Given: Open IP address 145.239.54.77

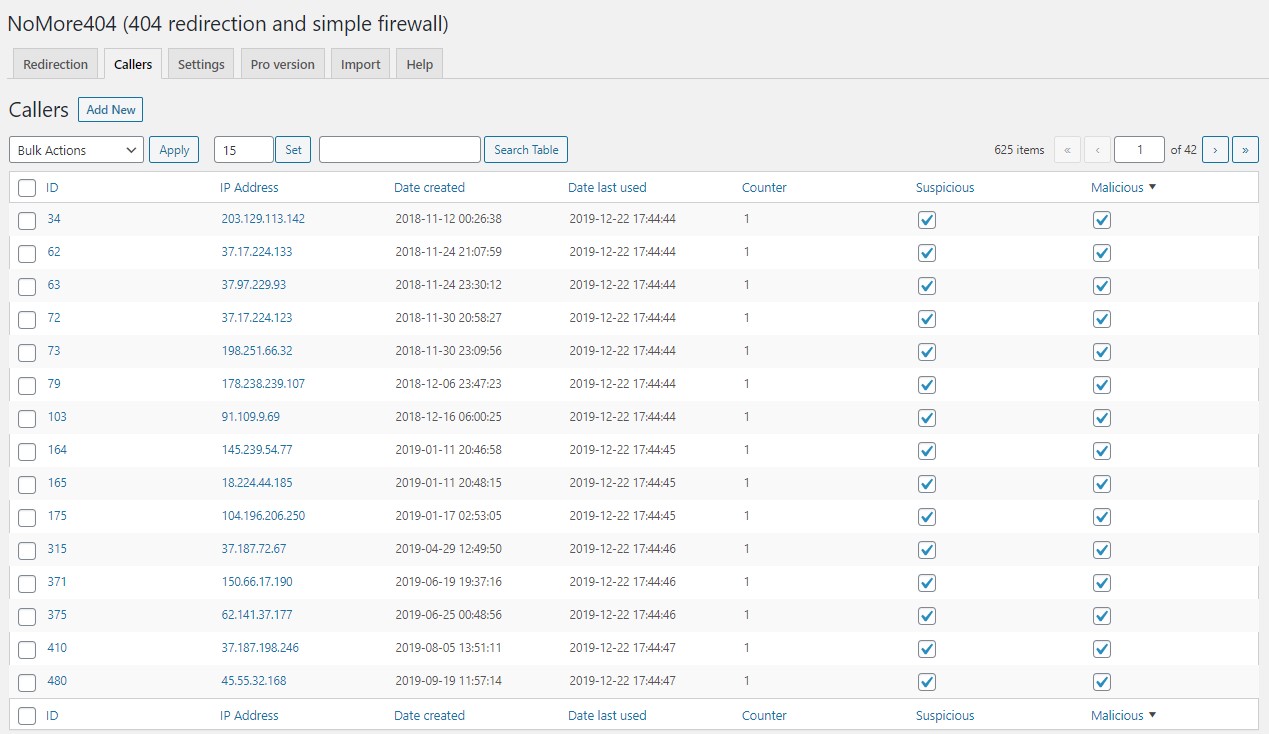Looking at the screenshot, I should [x=257, y=449].
